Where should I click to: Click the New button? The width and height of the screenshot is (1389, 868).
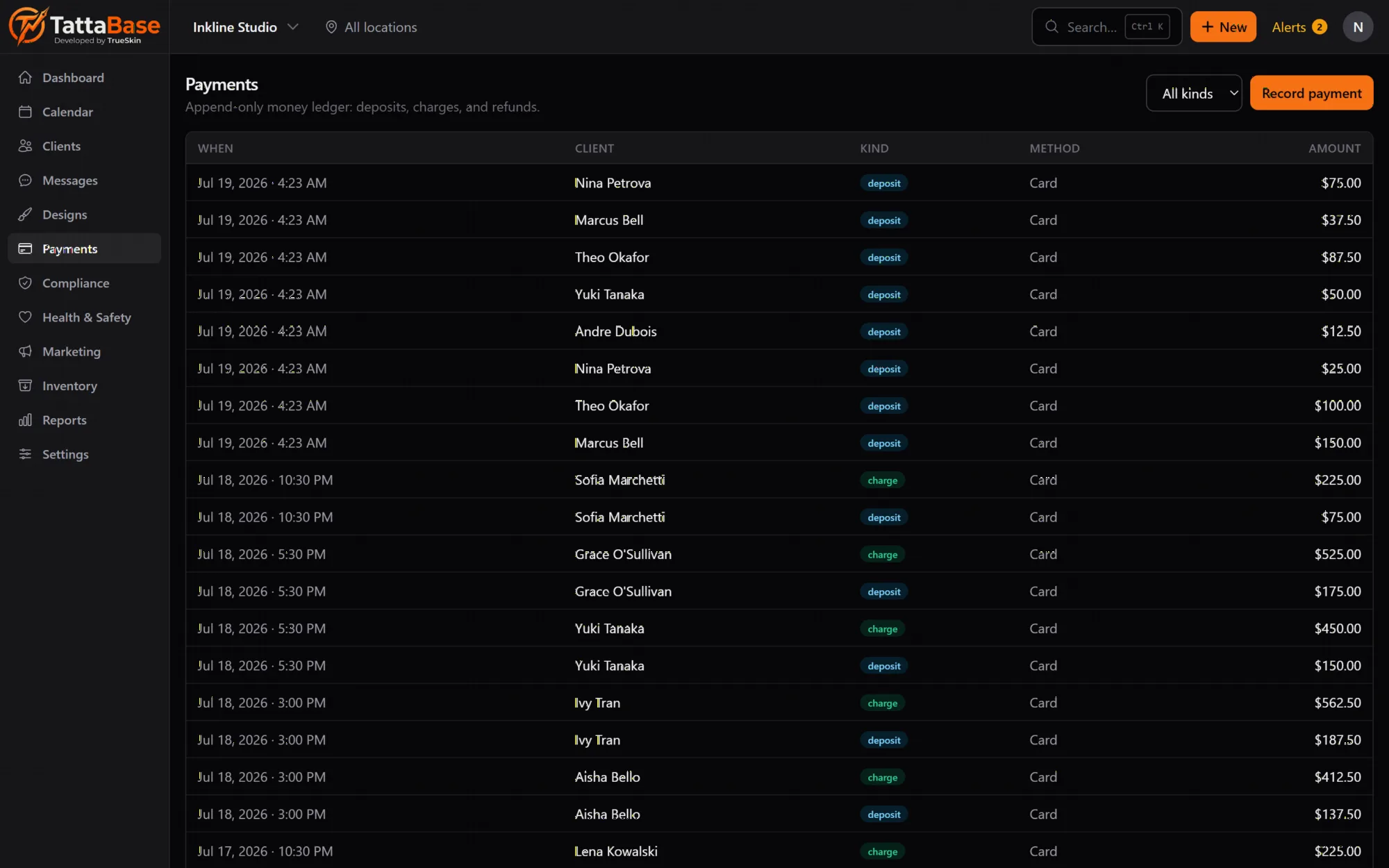pyautogui.click(x=1223, y=27)
